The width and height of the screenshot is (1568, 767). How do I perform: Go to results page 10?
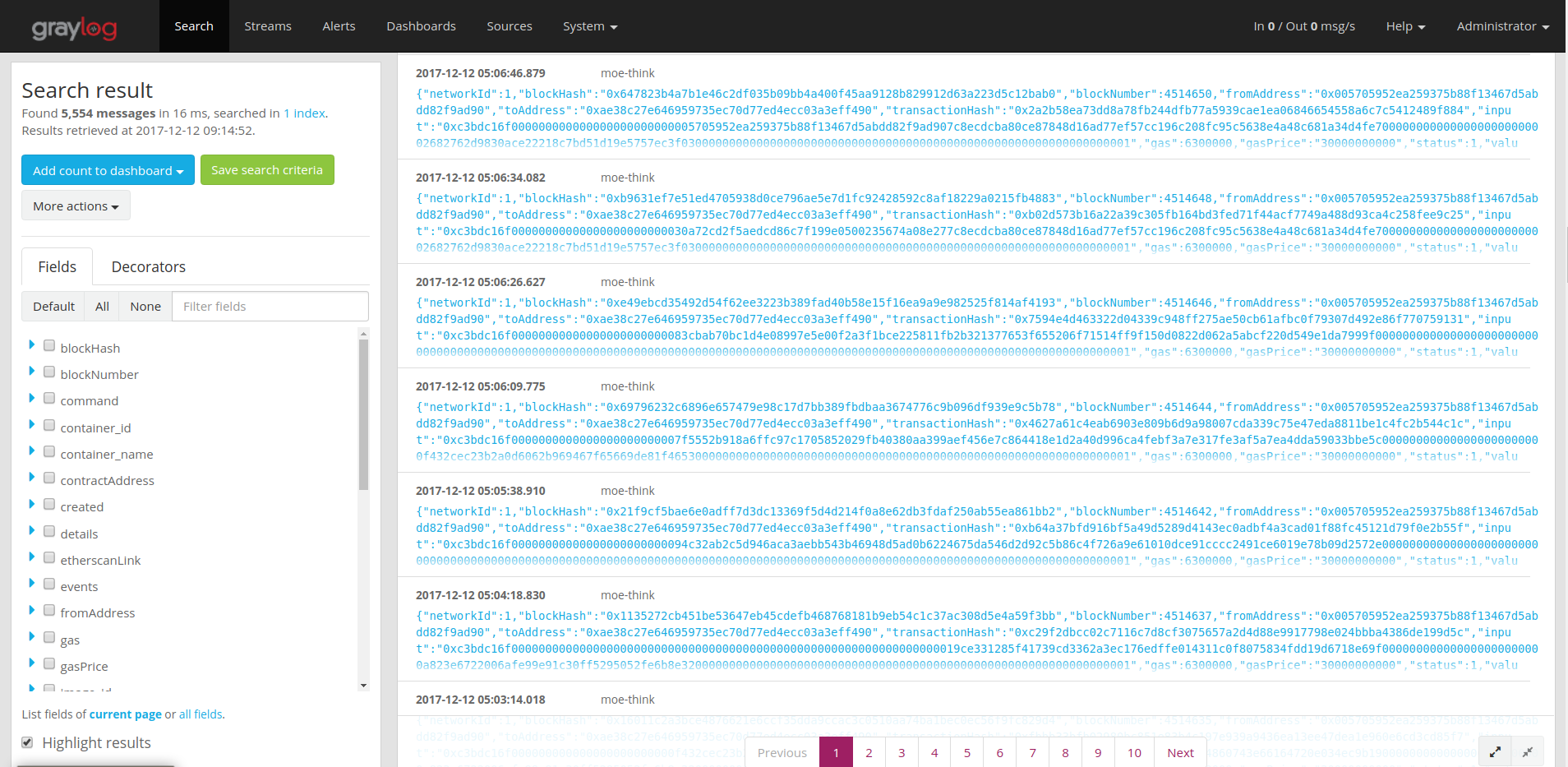tap(1134, 752)
